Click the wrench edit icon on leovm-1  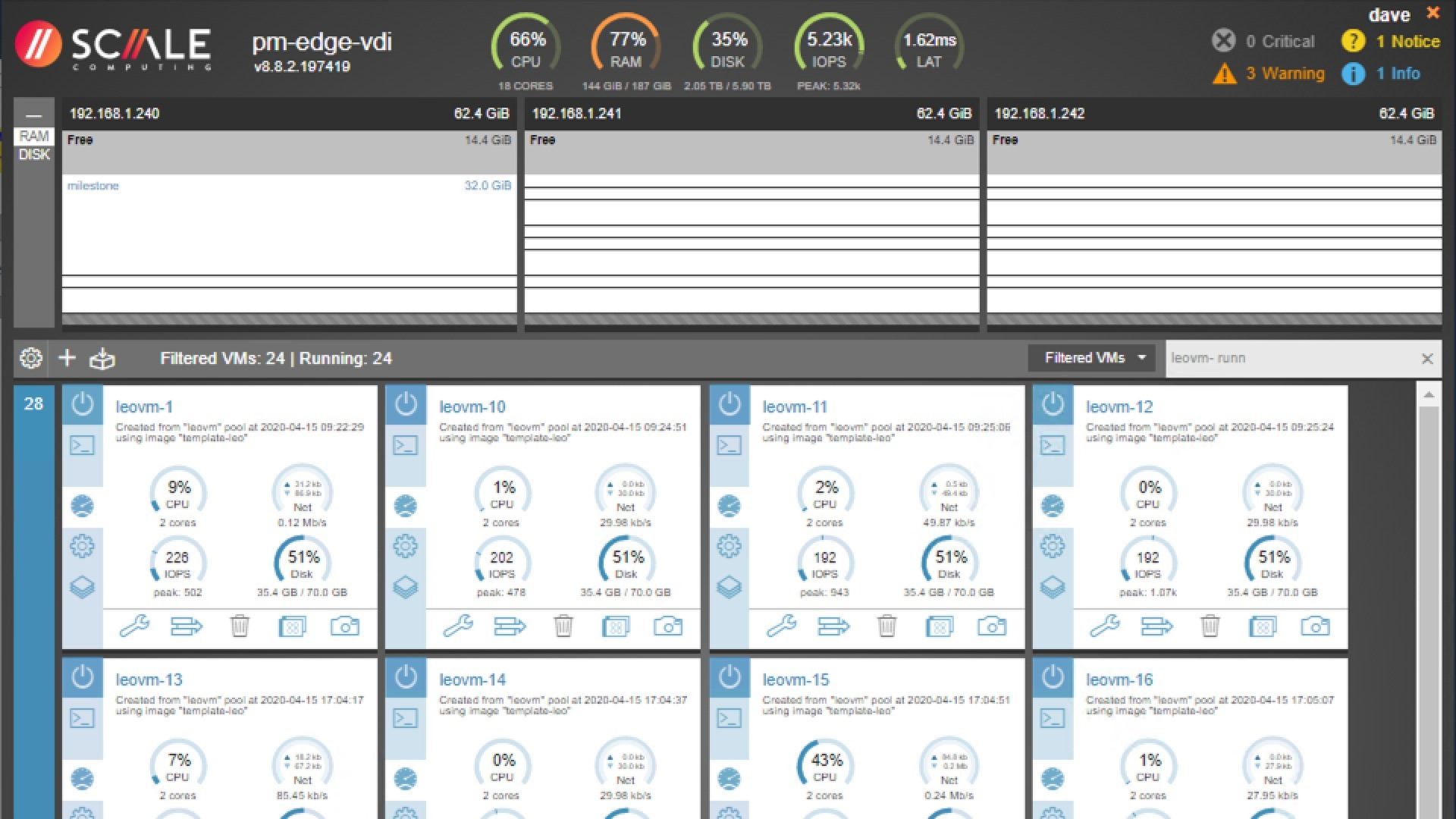pyautogui.click(x=134, y=626)
